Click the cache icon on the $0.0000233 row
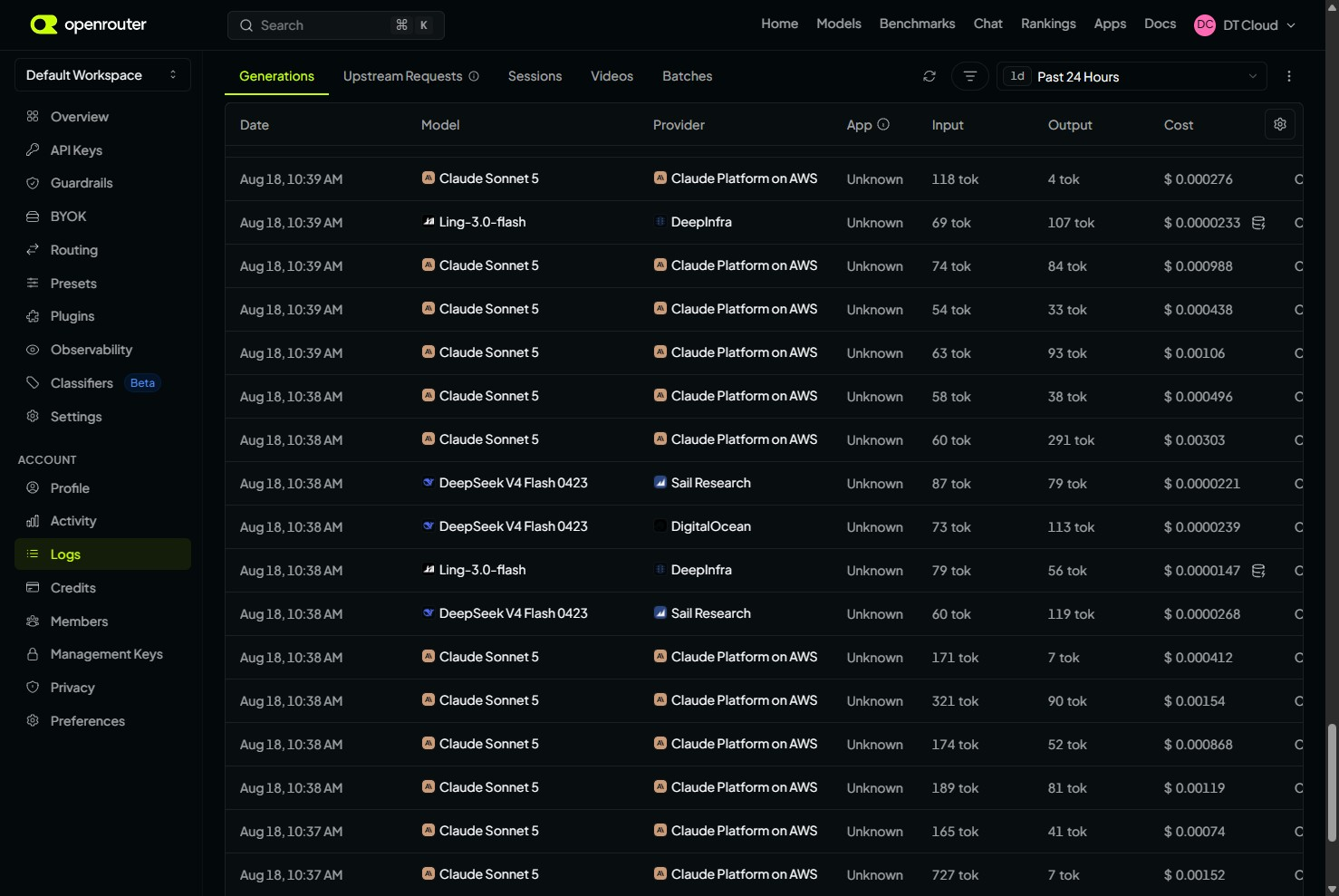 (x=1258, y=223)
